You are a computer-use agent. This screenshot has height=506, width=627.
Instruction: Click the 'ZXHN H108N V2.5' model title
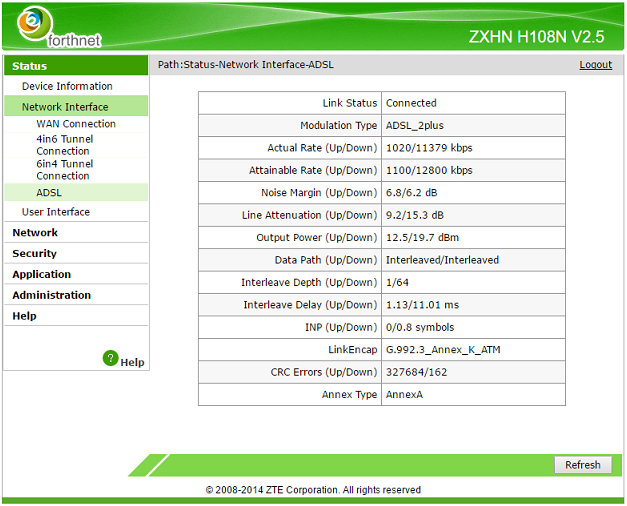click(536, 37)
